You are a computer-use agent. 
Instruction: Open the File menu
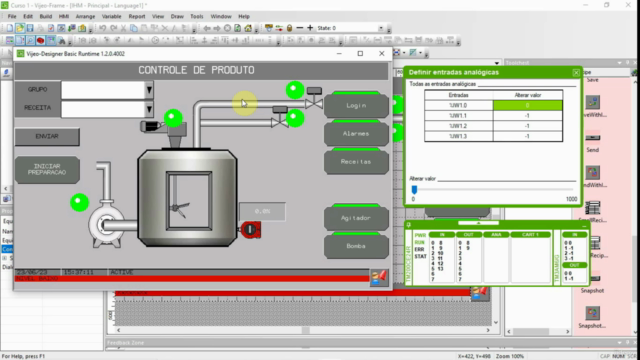coord(12,16)
